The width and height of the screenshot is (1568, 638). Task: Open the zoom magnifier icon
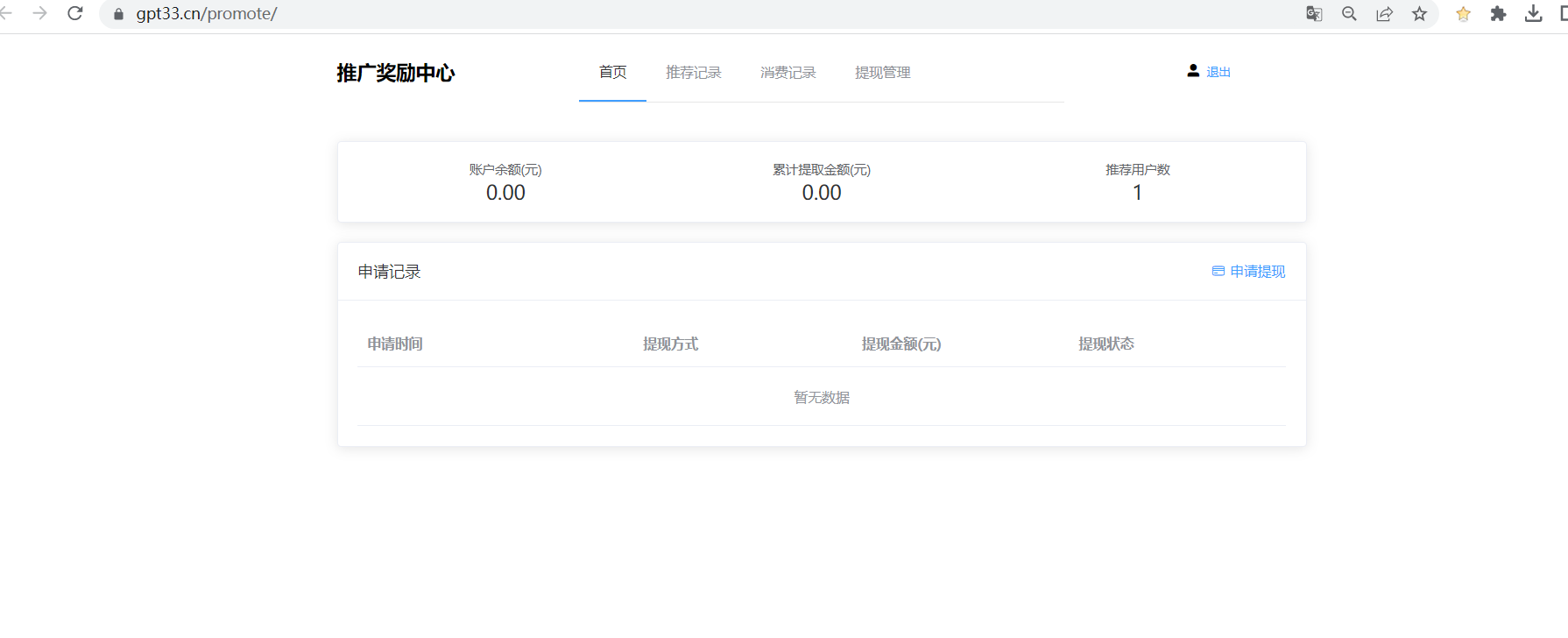(x=1349, y=14)
